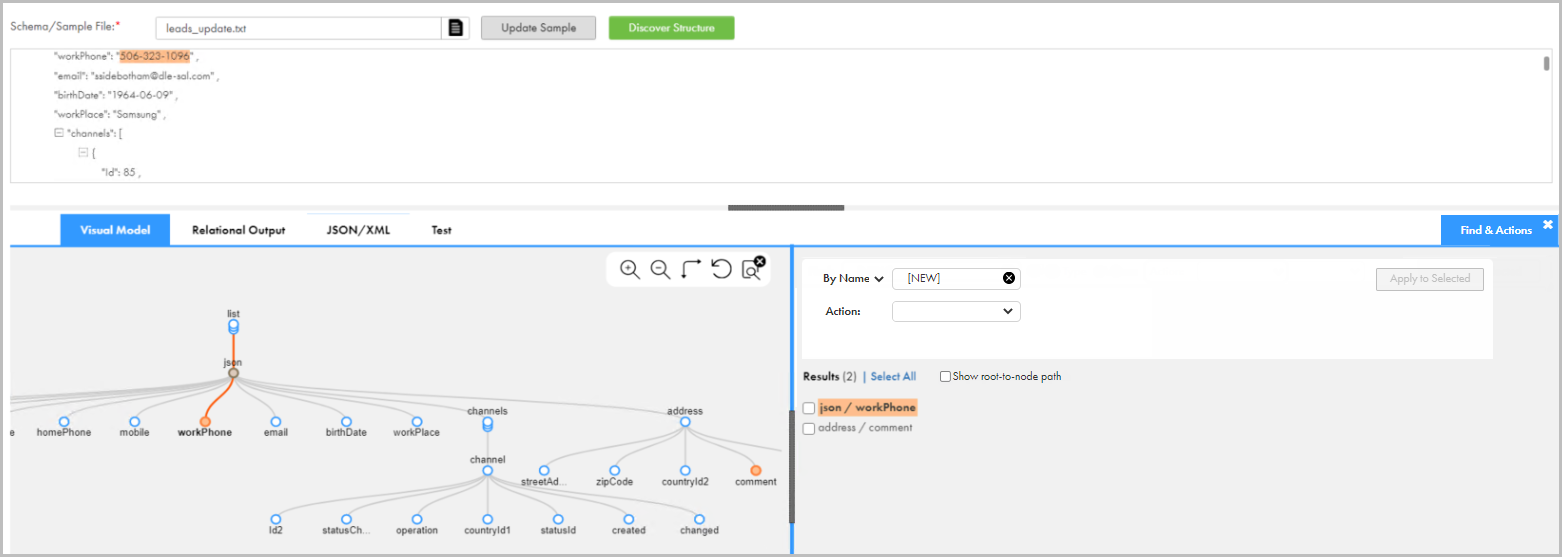Select the homePhone node
The width and height of the screenshot is (1562, 557).
click(63, 422)
